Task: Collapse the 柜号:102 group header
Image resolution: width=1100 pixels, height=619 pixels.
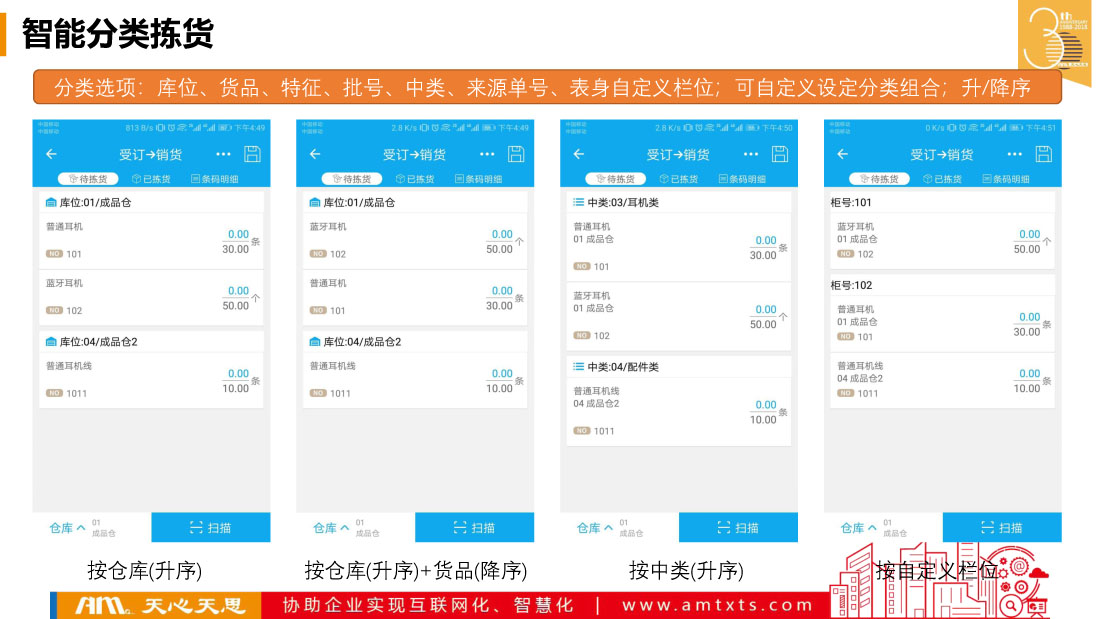Action: coord(942,285)
